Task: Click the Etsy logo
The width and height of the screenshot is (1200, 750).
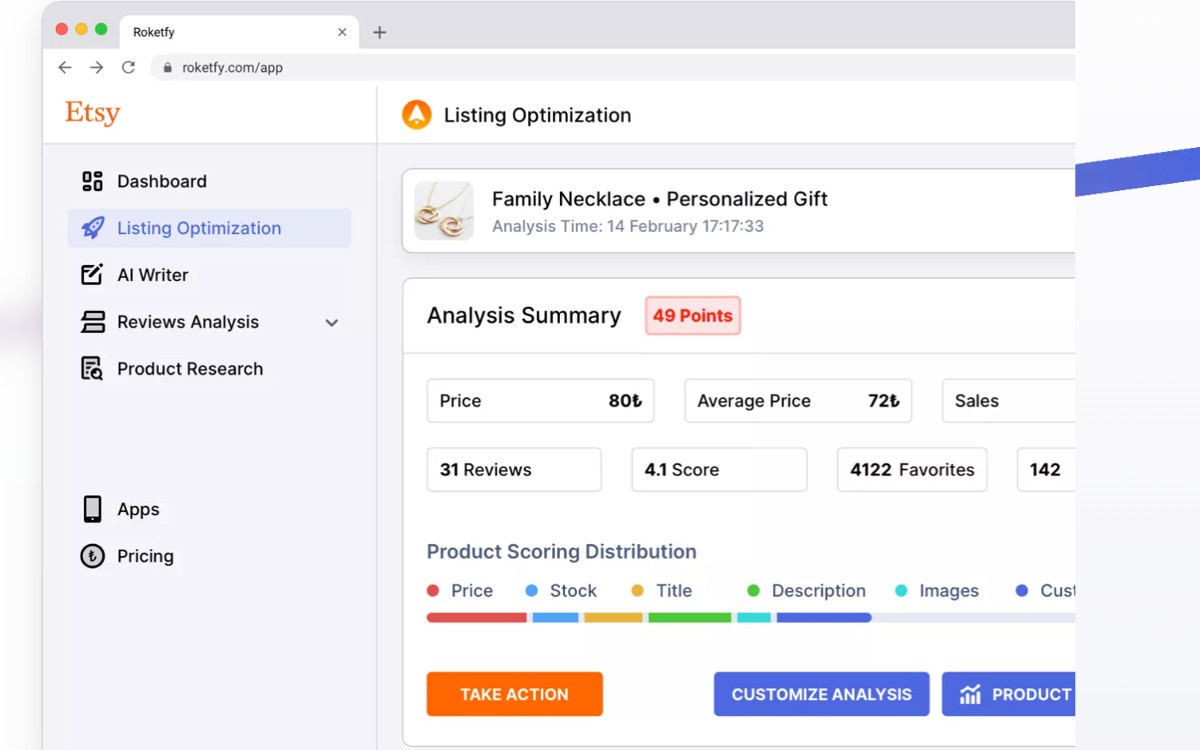Action: tap(93, 113)
